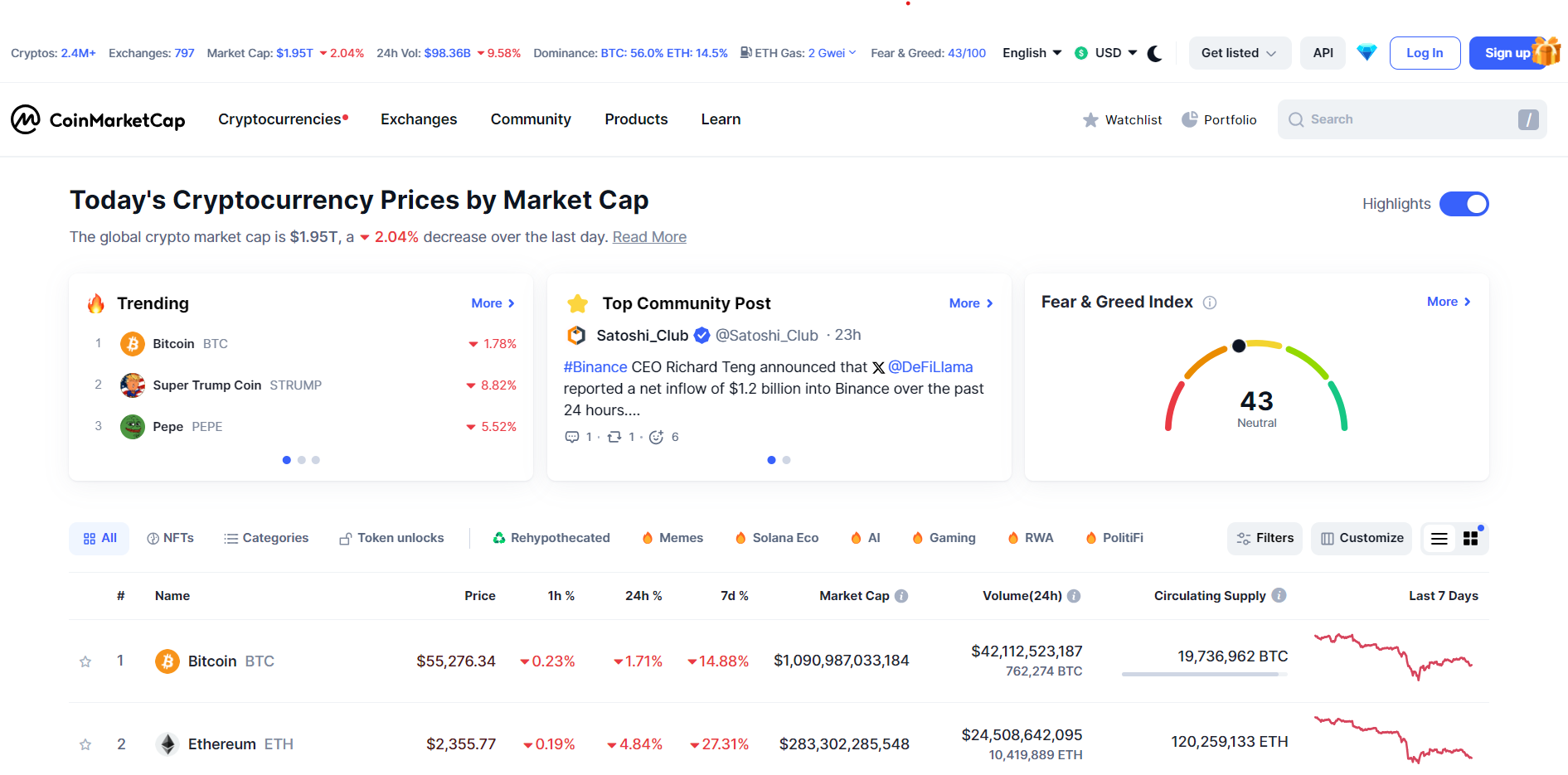The height and width of the screenshot is (775, 1568).
Task: Click the Log In button
Action: pyautogui.click(x=1425, y=53)
